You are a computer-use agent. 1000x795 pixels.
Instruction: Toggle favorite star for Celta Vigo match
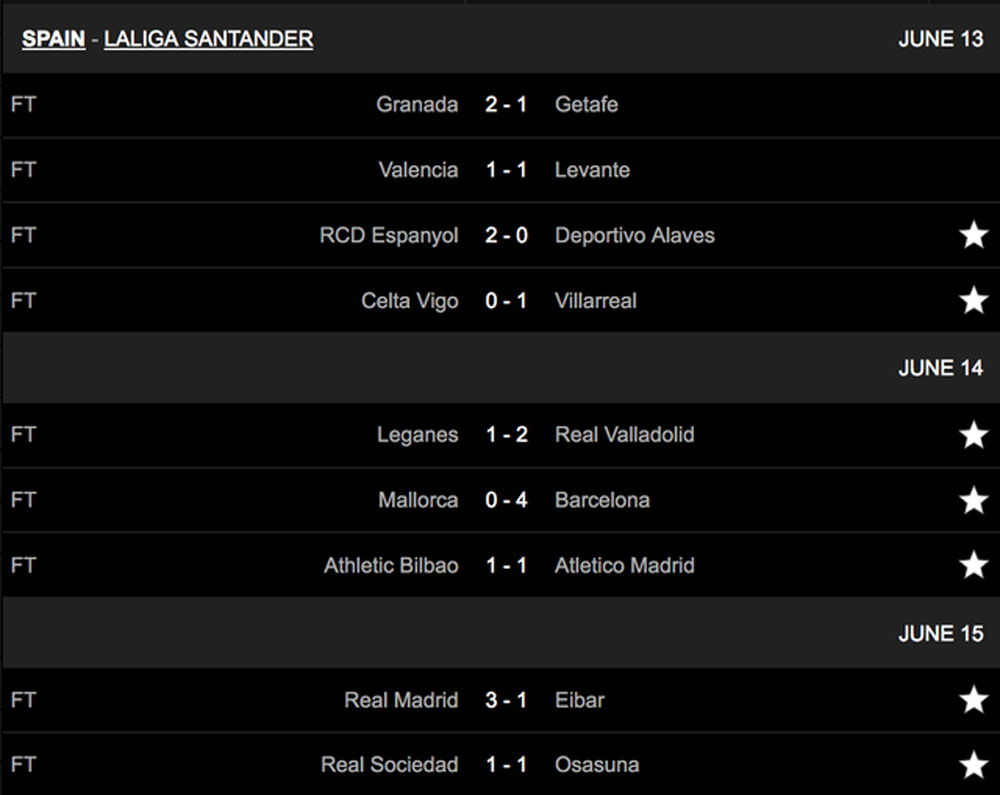tap(973, 300)
